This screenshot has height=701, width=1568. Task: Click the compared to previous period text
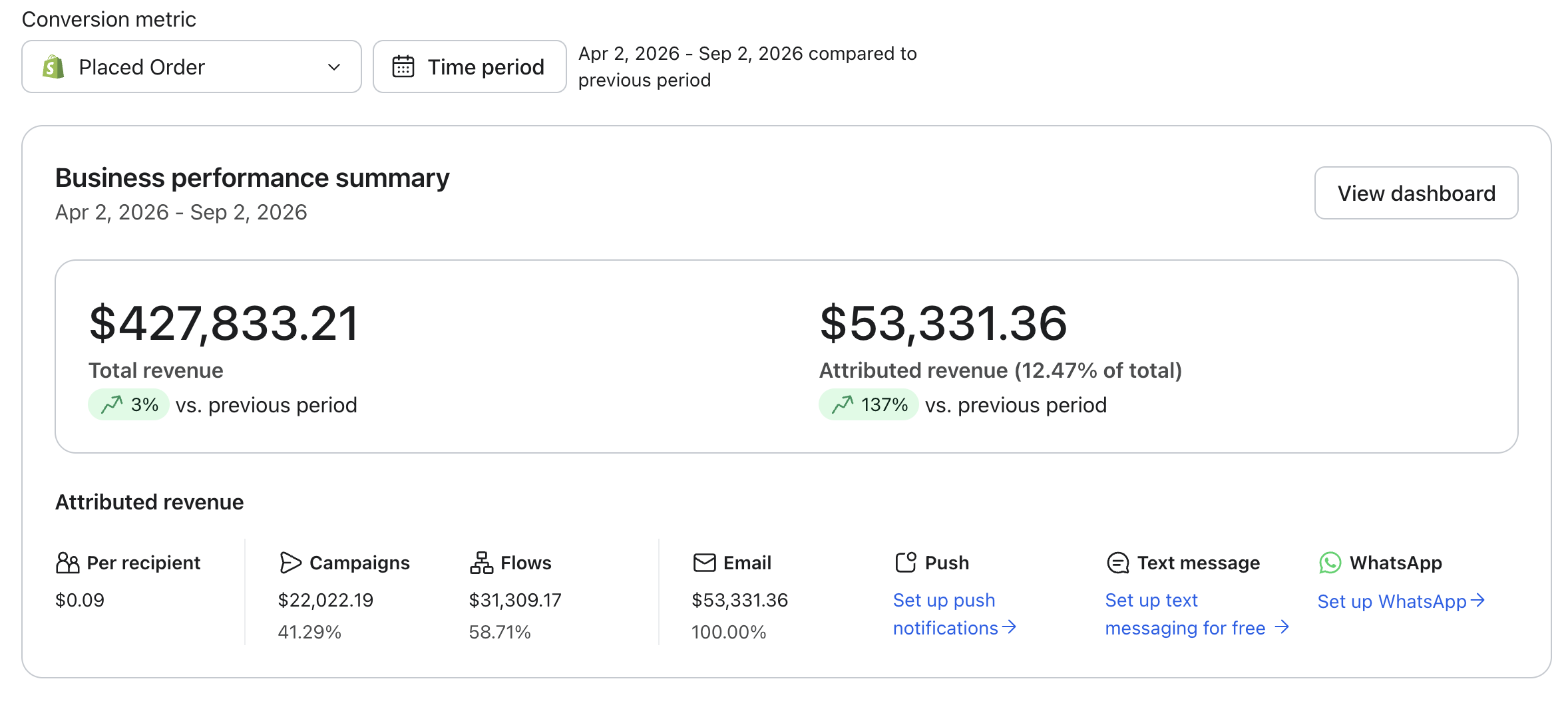click(x=747, y=67)
